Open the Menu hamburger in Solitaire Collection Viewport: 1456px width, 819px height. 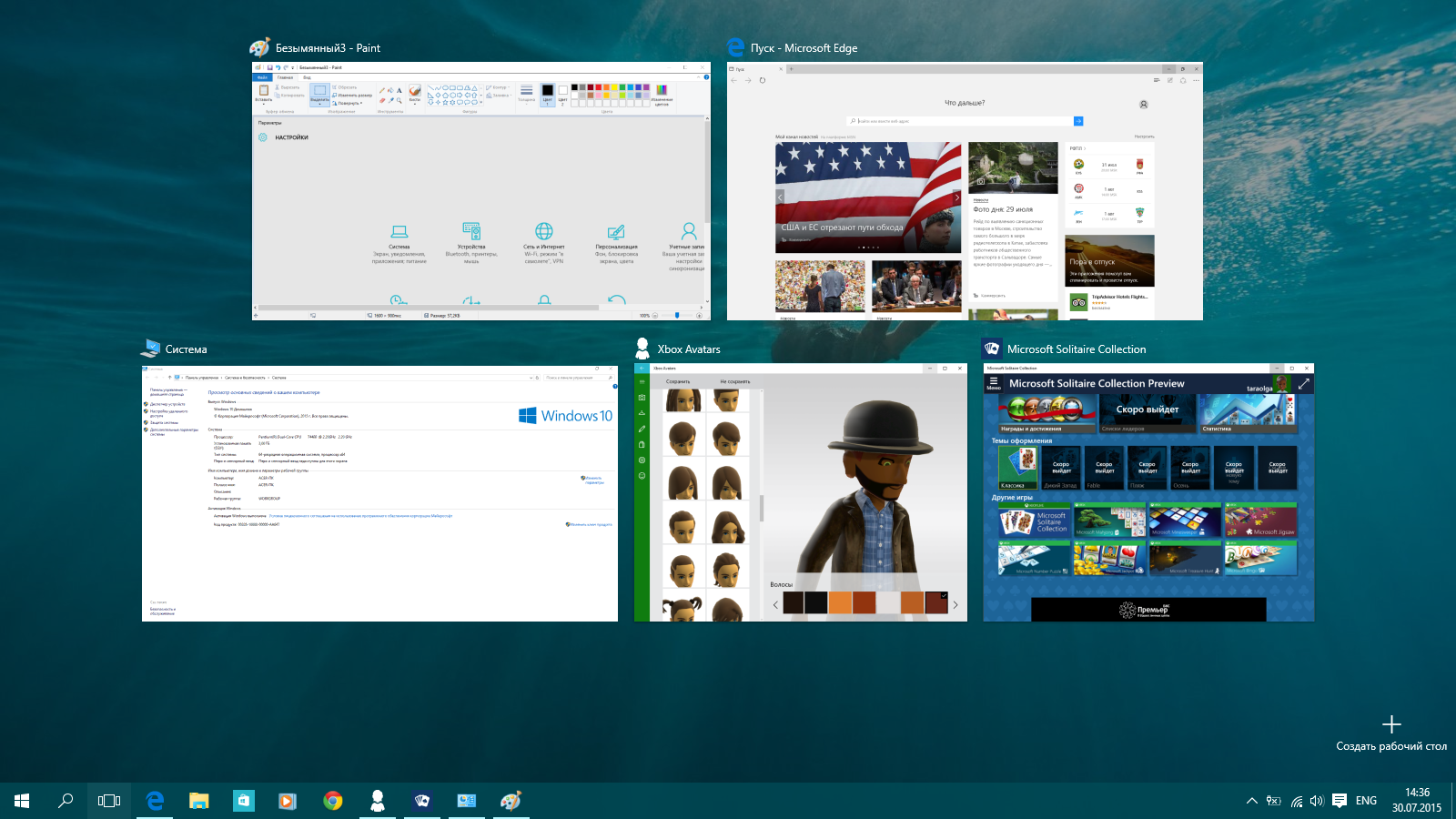tap(994, 383)
